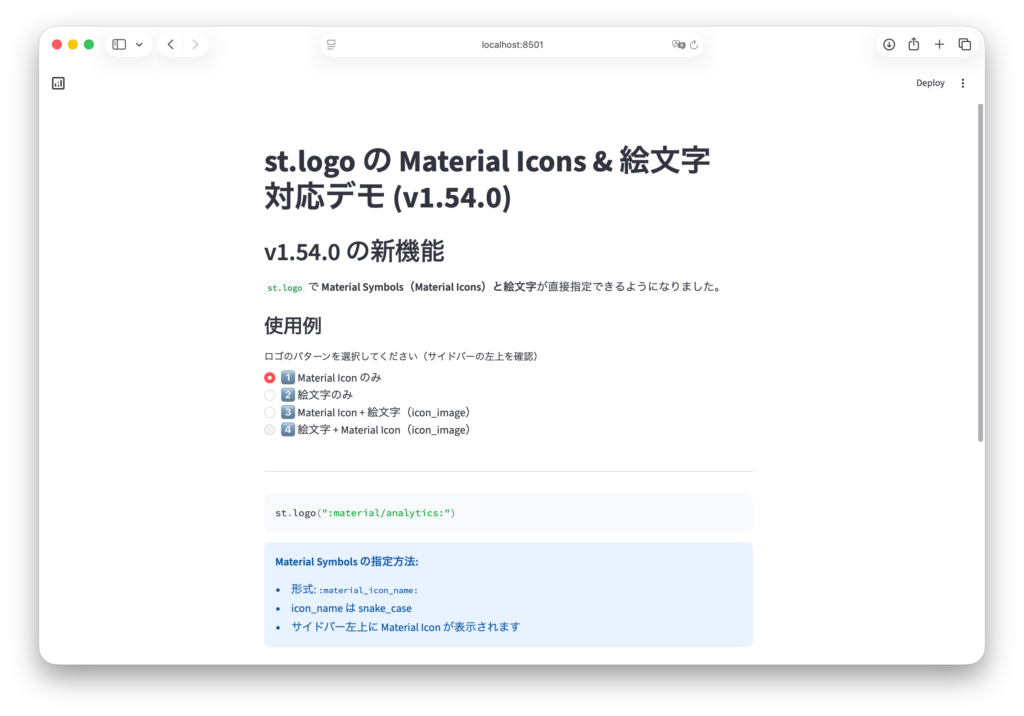Show the tab overview icon
This screenshot has height=716, width=1024.
(x=964, y=45)
